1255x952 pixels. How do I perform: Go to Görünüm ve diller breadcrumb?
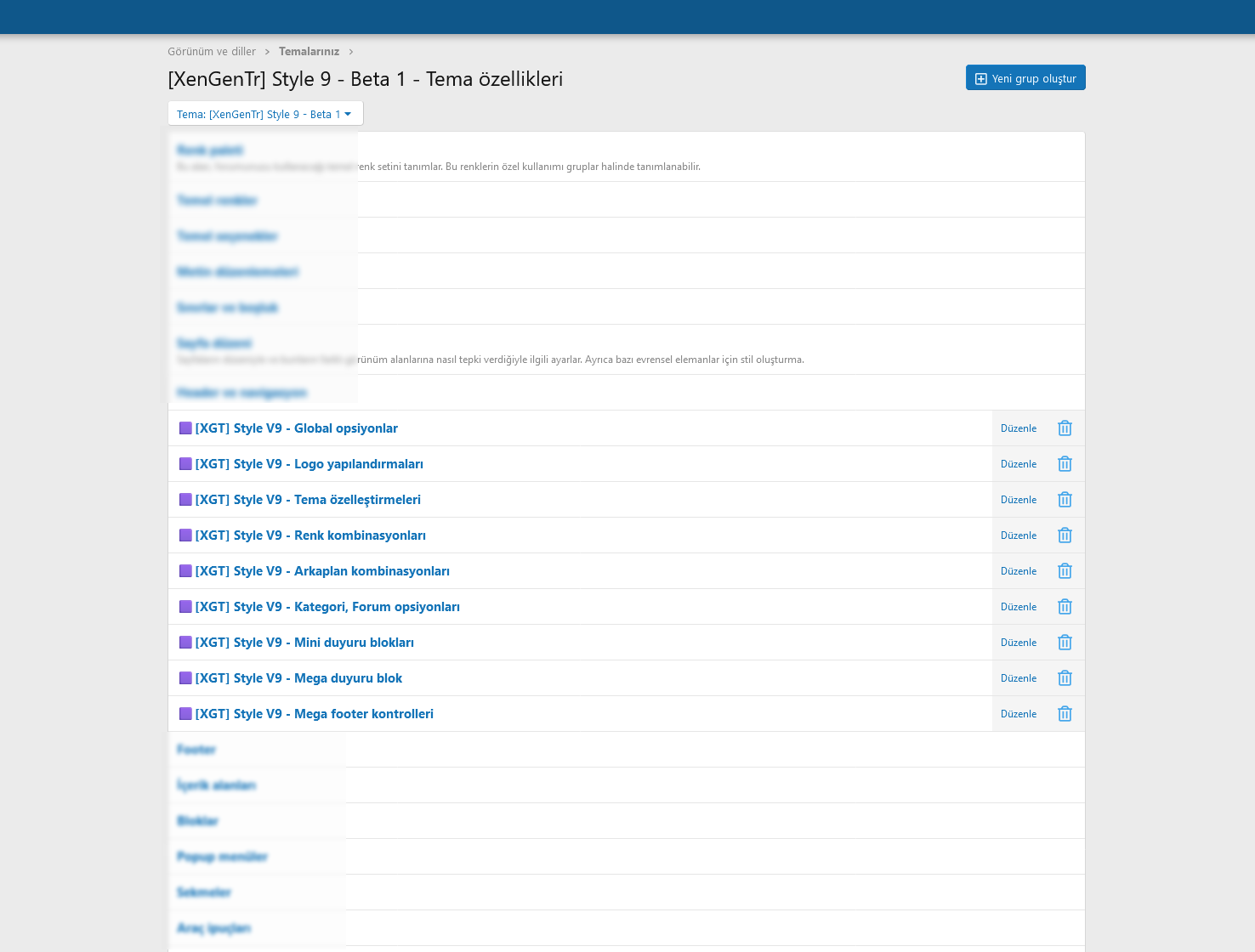point(212,52)
